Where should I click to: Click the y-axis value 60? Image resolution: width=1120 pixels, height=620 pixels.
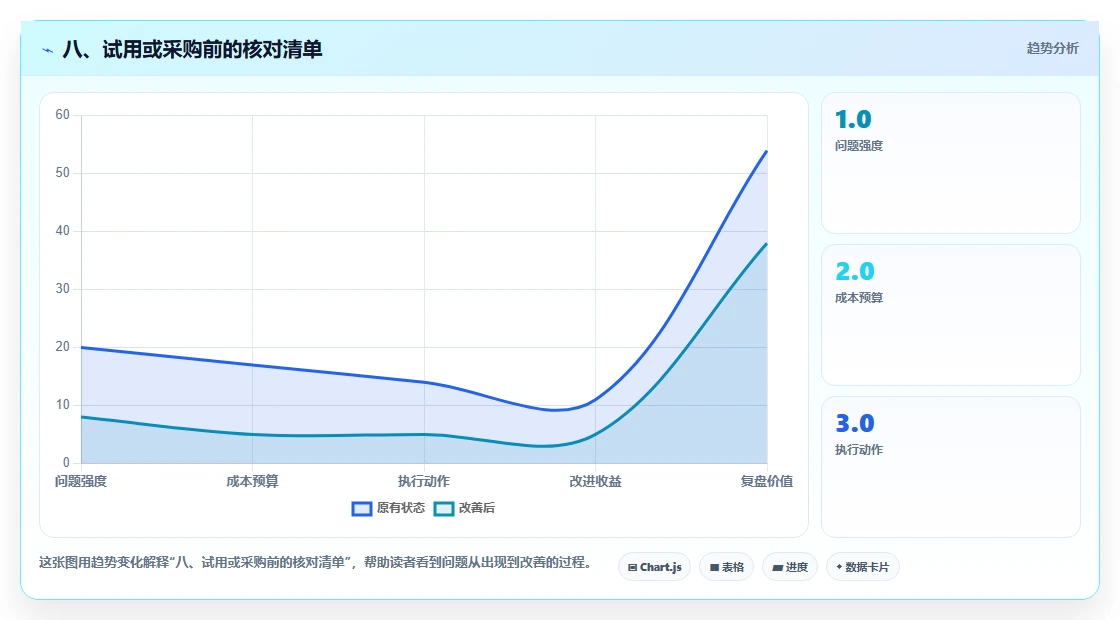tap(63, 115)
